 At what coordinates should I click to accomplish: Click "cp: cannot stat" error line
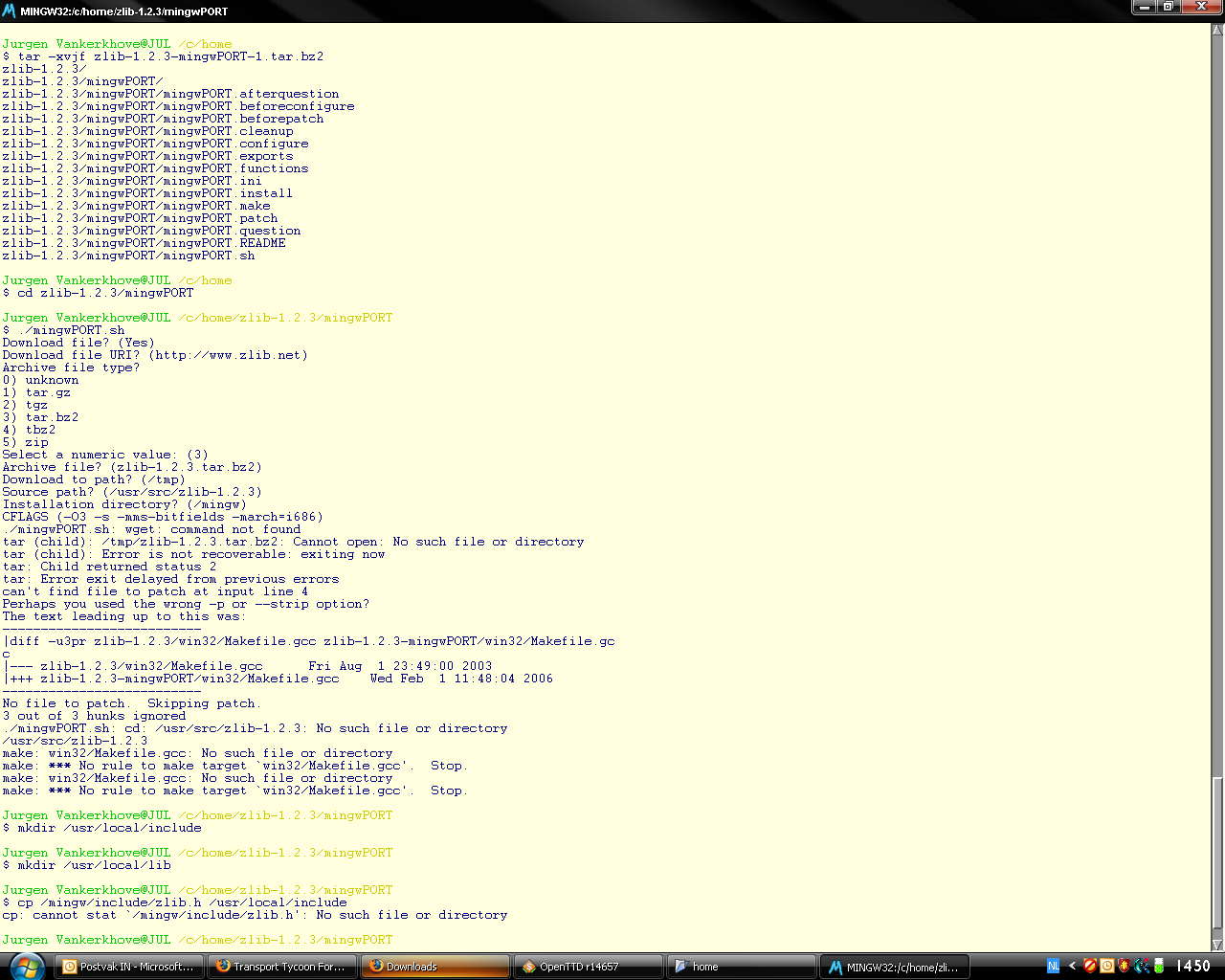255,915
